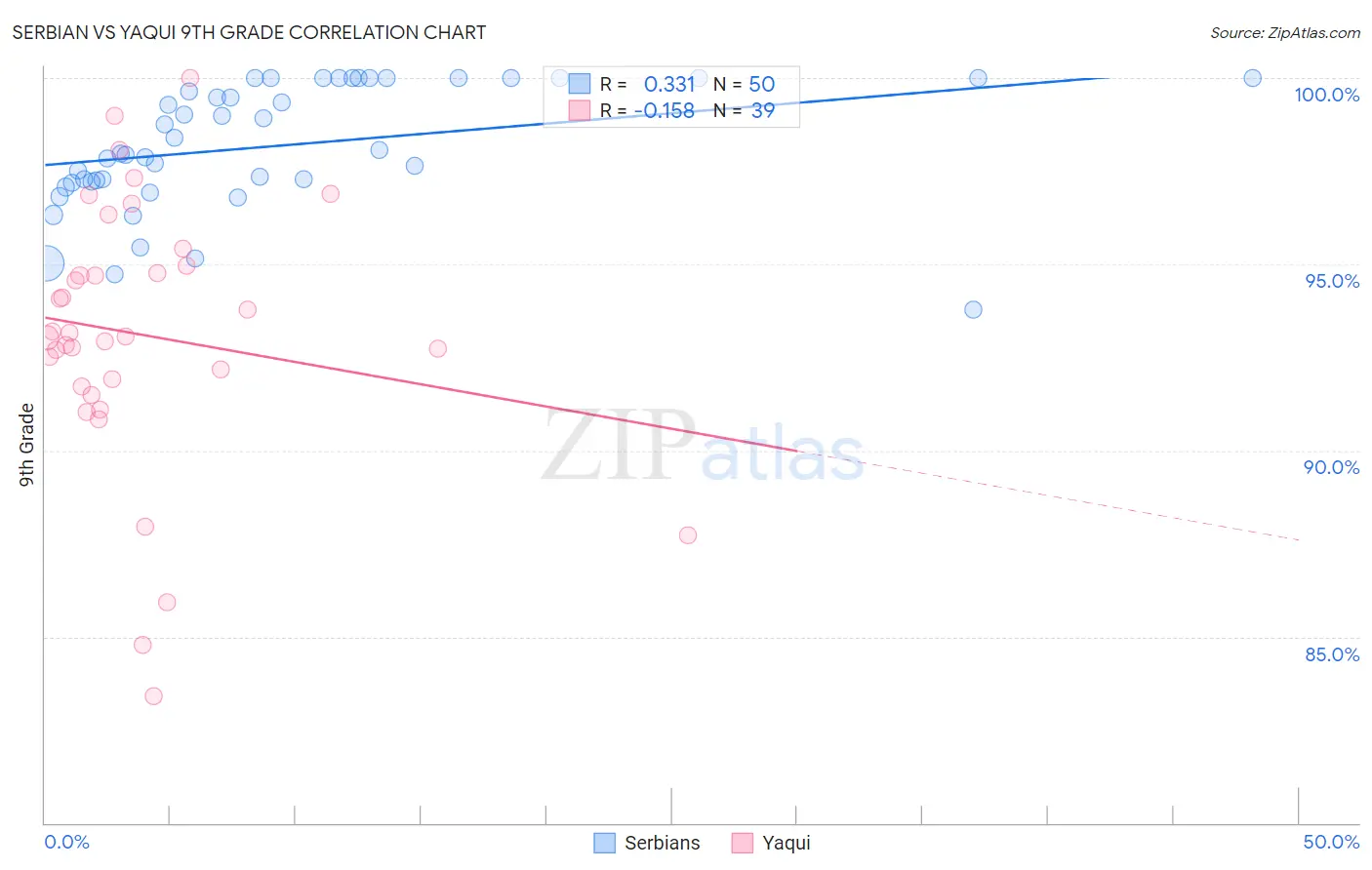Viewport: 1372px width, 870px height.
Task: Select the Yaqui legend label
Action: 787,843
